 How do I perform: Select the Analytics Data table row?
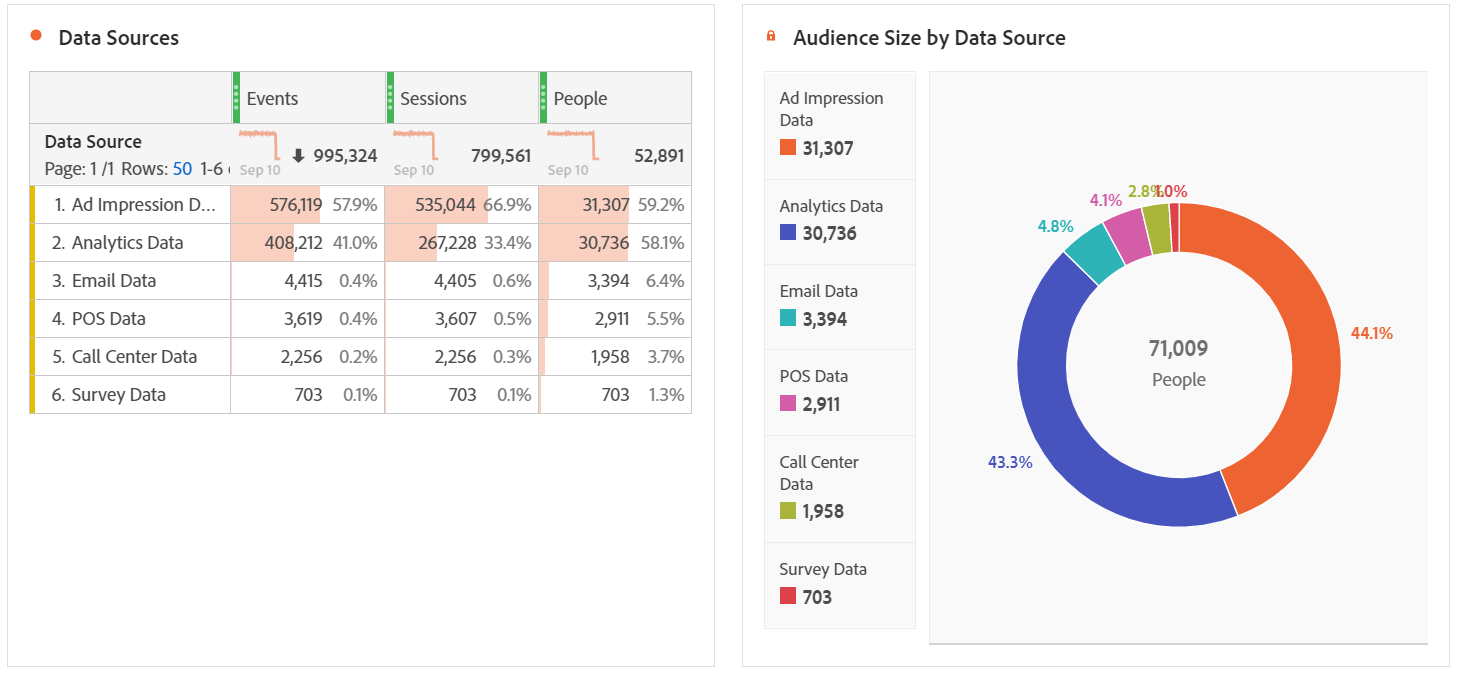click(128, 243)
